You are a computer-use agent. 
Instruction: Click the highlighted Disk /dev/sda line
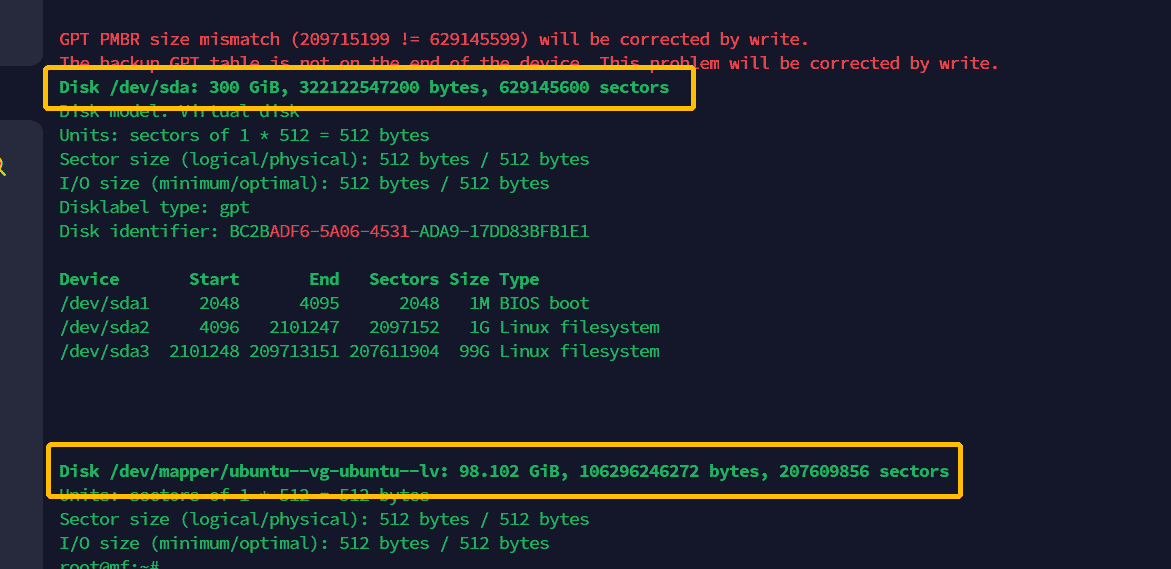(x=364, y=87)
